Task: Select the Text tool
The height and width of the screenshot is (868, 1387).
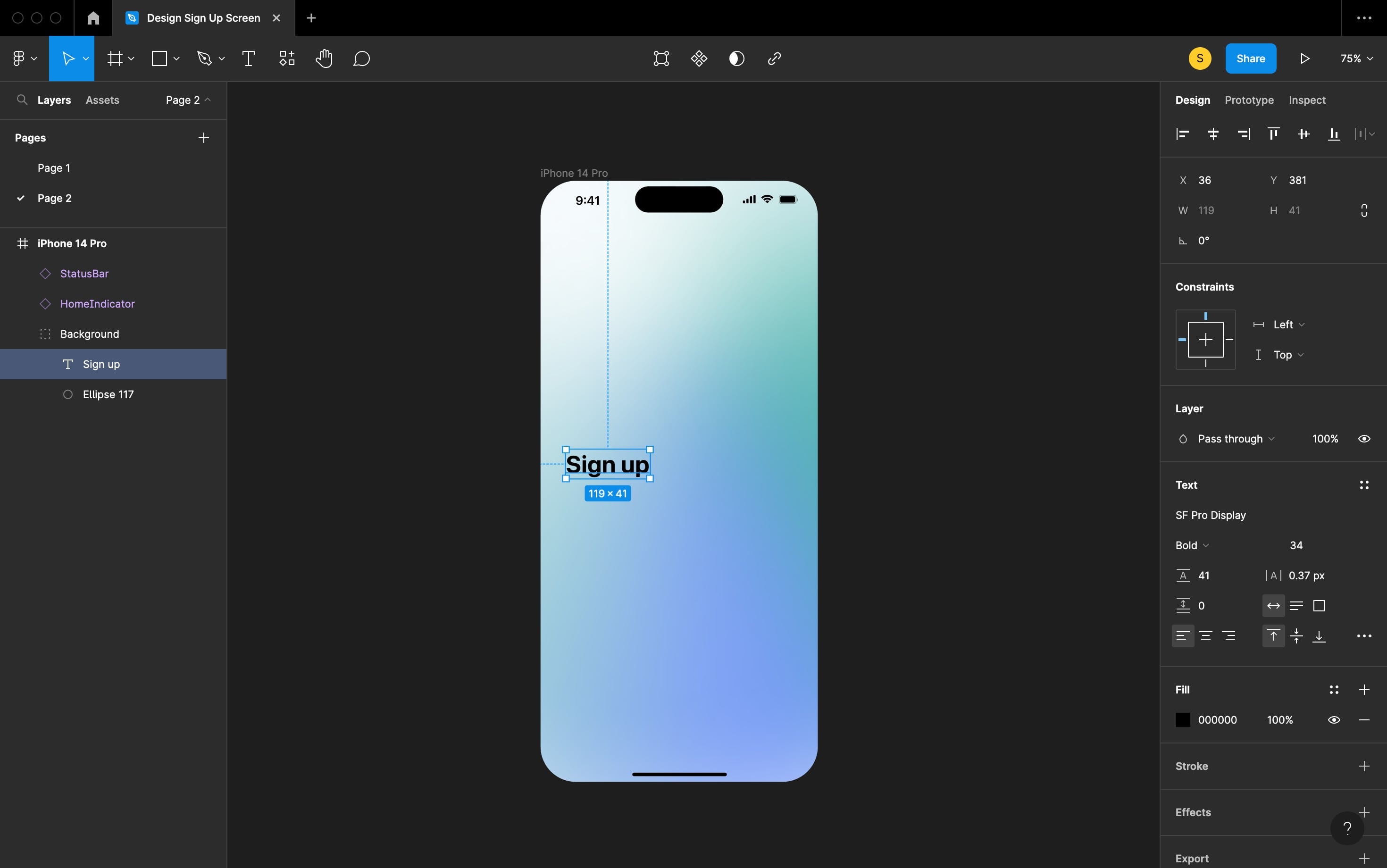Action: point(249,58)
